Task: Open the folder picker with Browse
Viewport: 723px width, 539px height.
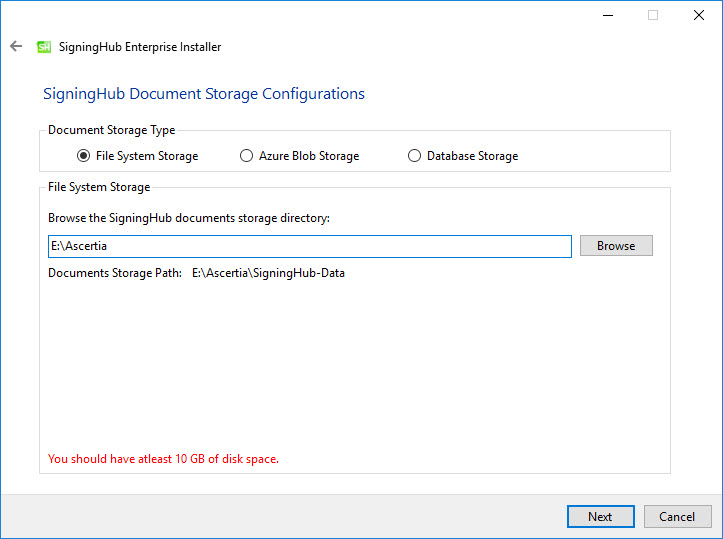Action: click(x=616, y=246)
